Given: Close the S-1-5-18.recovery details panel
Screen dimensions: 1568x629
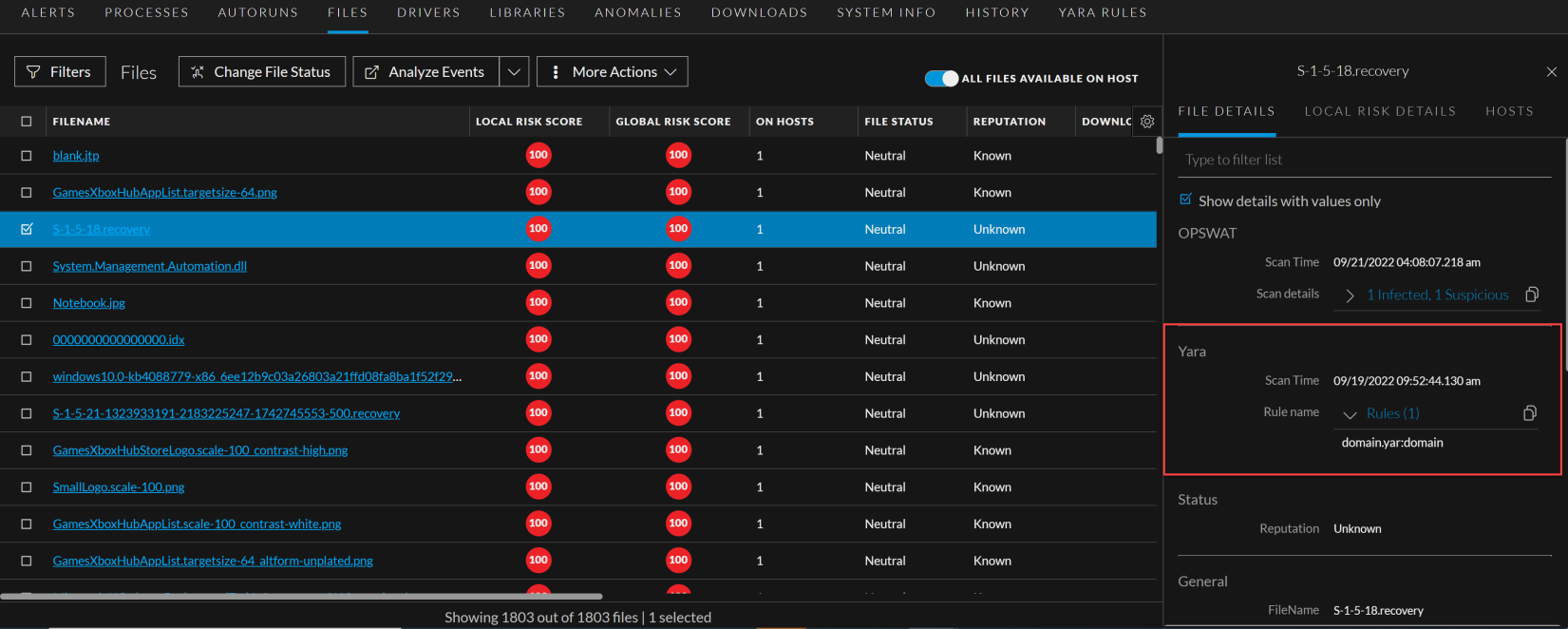Looking at the screenshot, I should [x=1552, y=72].
